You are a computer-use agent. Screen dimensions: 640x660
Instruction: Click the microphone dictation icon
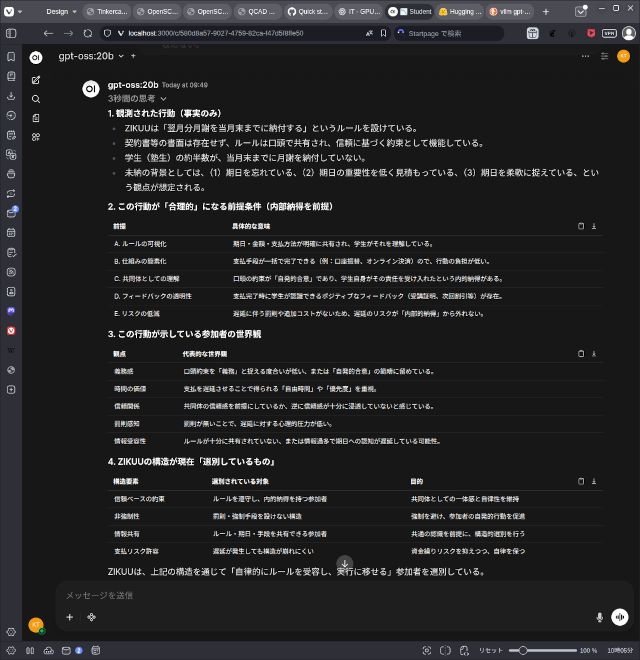[x=600, y=618]
